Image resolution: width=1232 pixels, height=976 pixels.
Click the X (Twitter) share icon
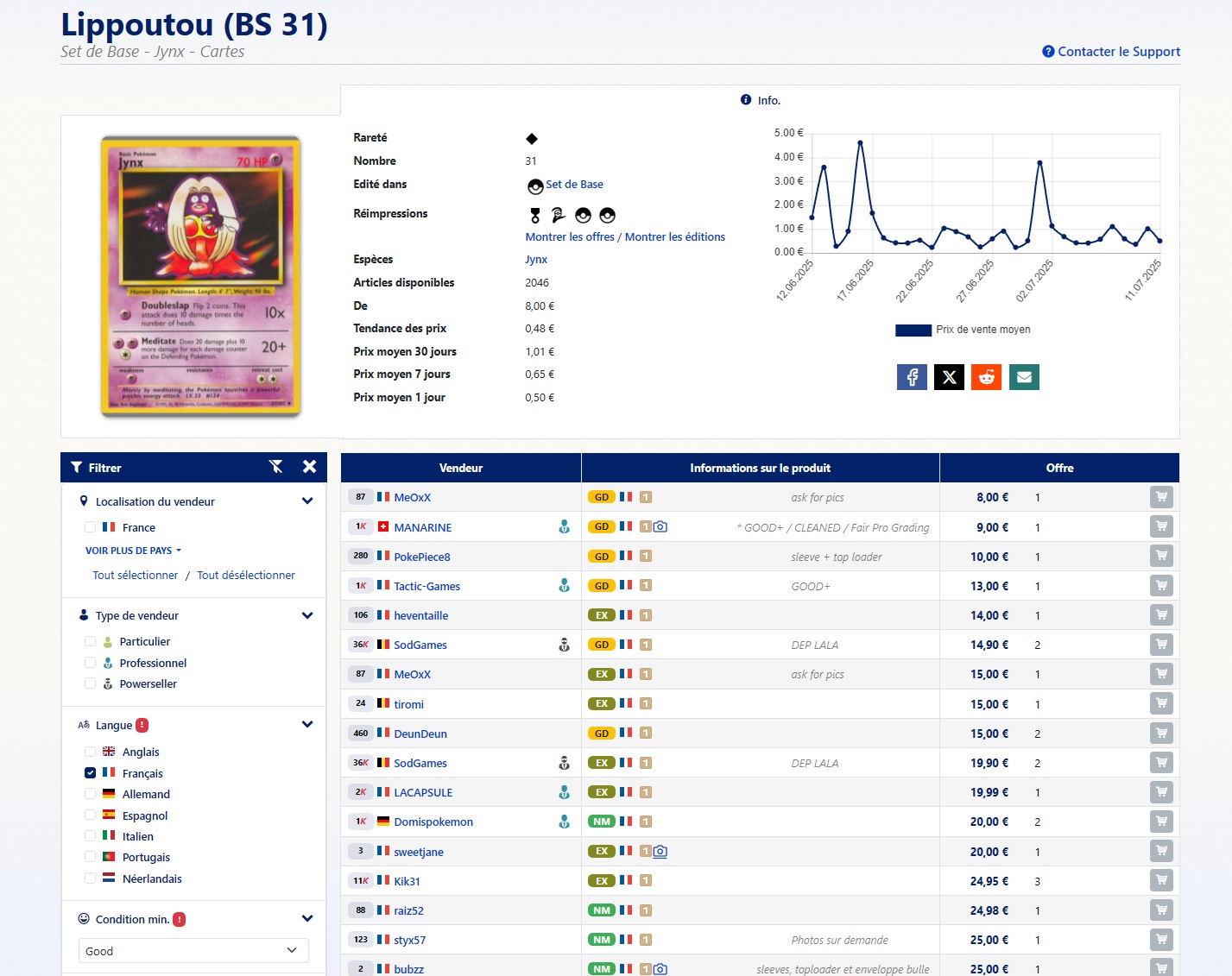point(949,377)
